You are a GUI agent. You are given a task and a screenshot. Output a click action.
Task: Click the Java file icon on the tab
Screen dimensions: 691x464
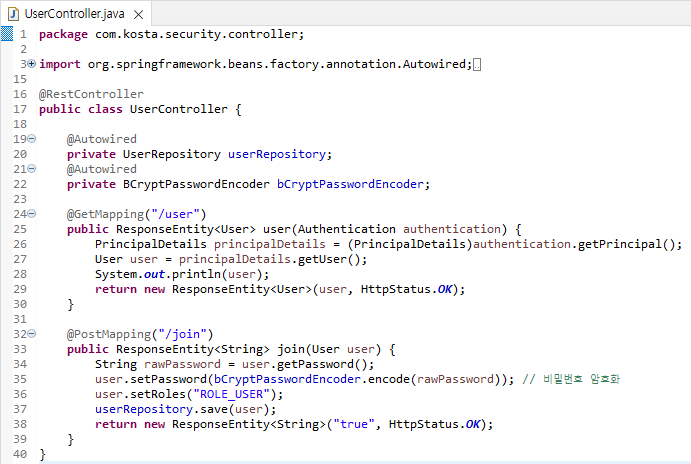(14, 14)
